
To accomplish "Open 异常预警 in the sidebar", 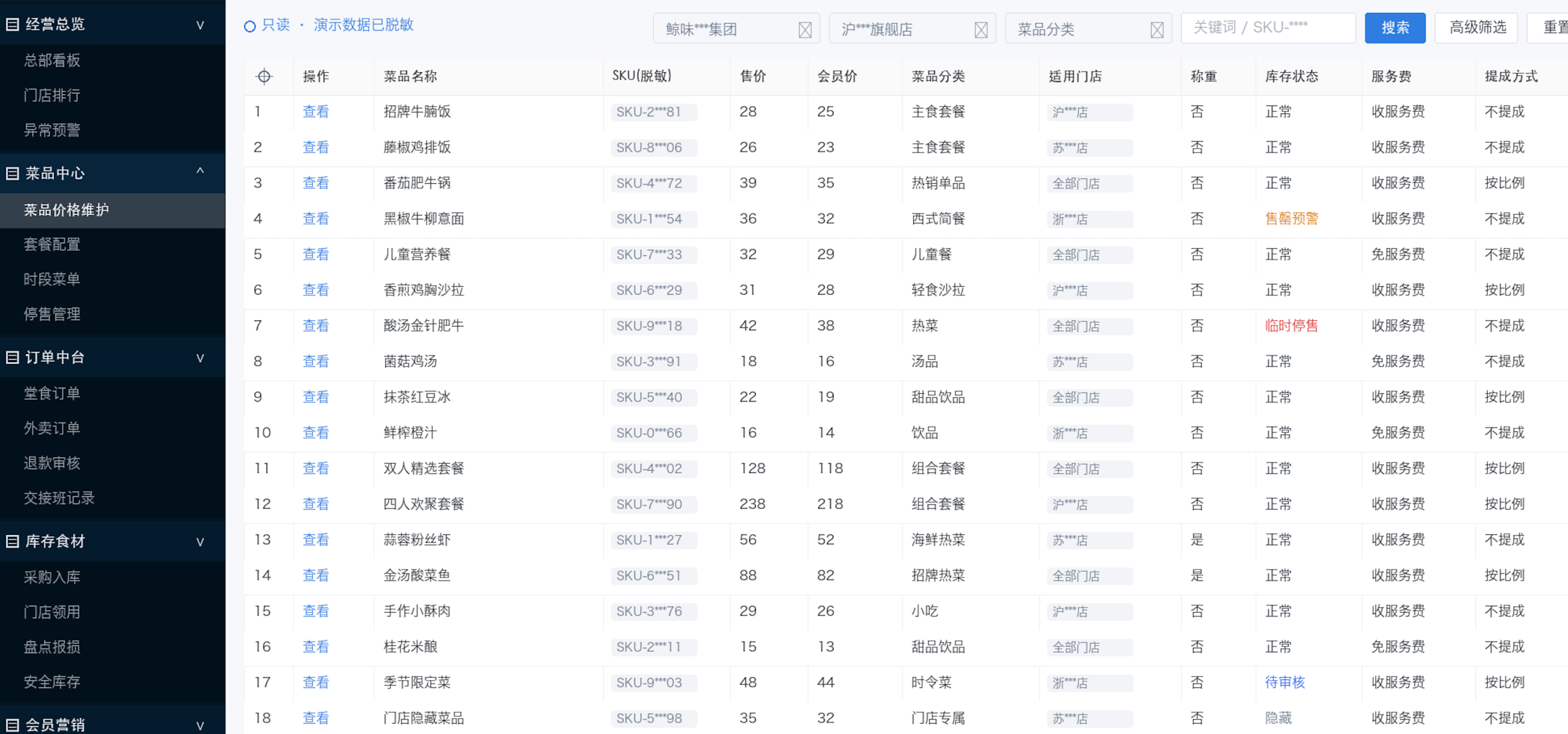I will [52, 130].
